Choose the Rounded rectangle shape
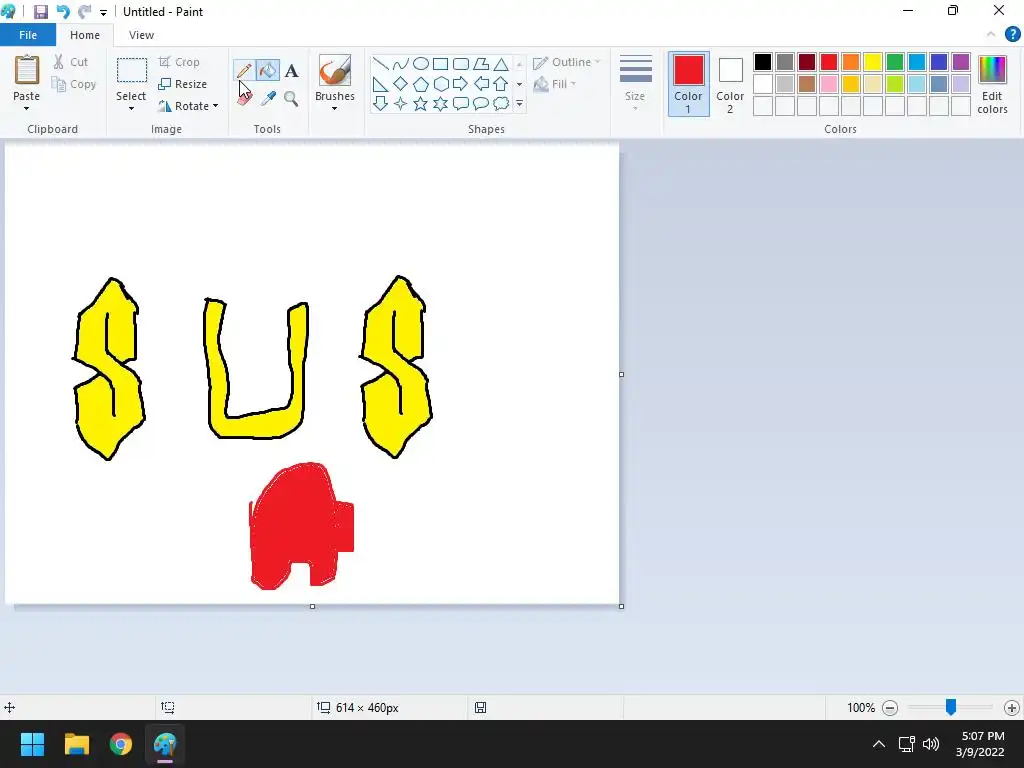The height and width of the screenshot is (768, 1024). [461, 63]
